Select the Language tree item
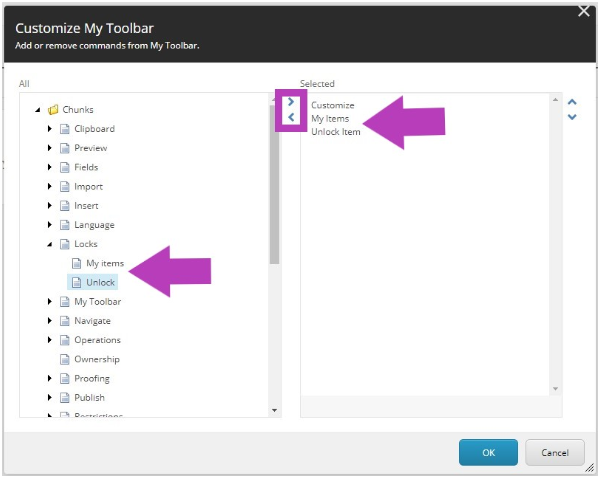Screen dimensions: 599x478 tap(94, 225)
